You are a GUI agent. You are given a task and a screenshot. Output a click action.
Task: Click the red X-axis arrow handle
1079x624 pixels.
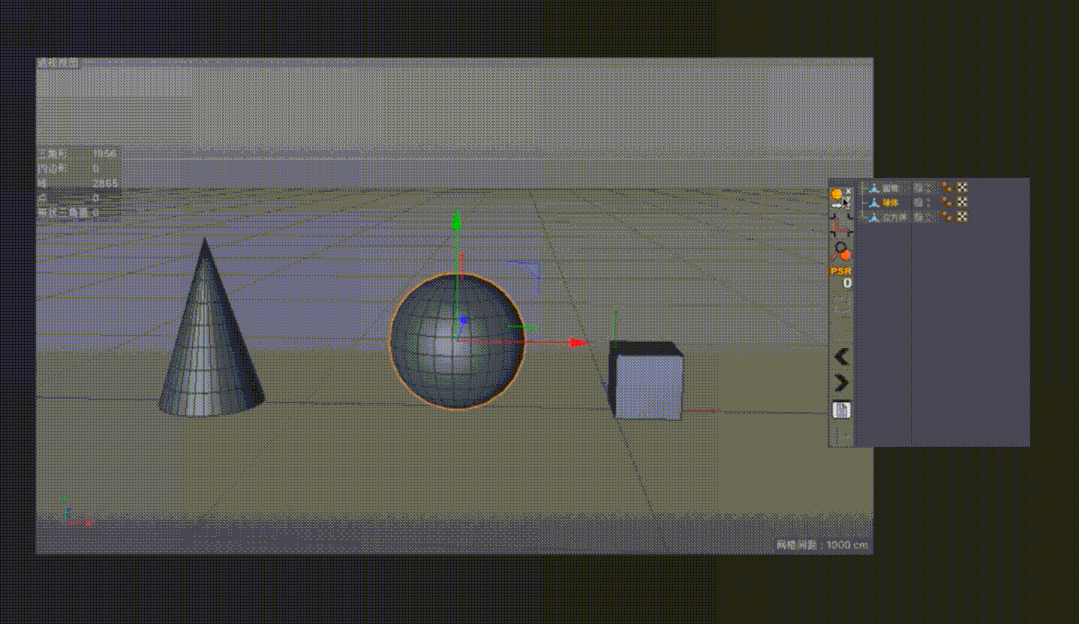coord(579,343)
